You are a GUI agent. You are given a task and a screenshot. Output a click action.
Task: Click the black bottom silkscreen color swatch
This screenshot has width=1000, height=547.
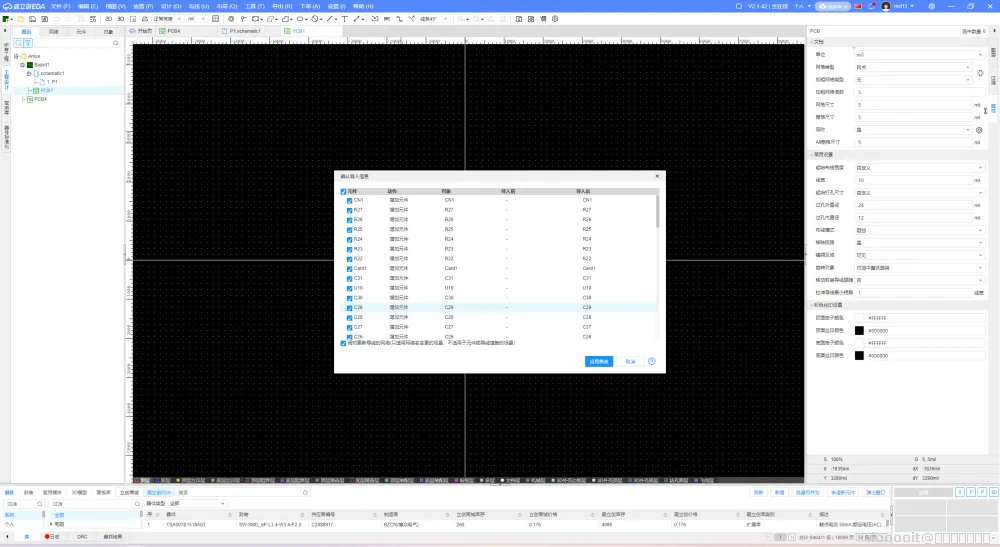point(859,356)
